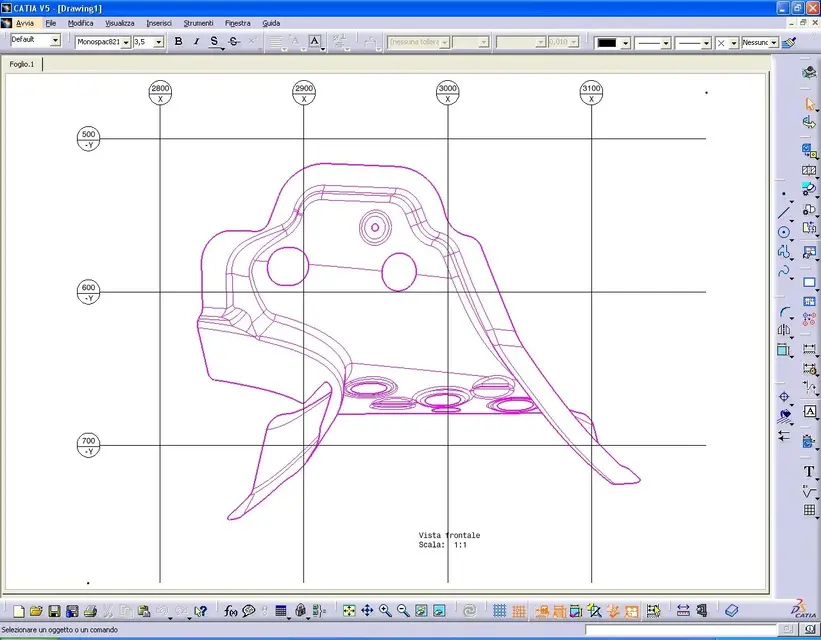821x640 pixels.
Task: Expand the font size 3,5 dropdown
Action: pyautogui.click(x=159, y=42)
